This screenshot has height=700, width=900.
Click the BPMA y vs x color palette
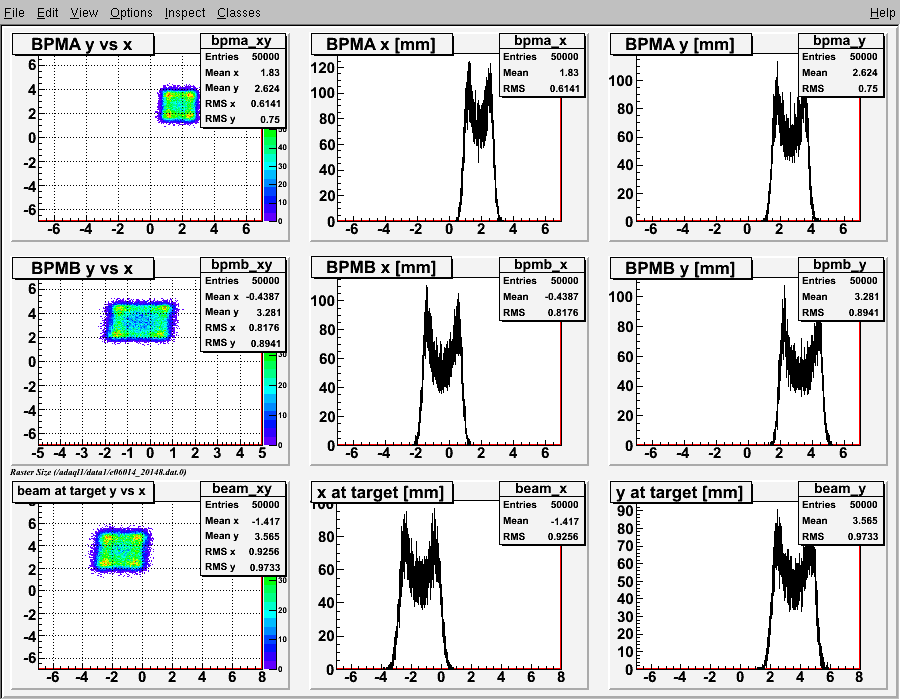point(270,174)
